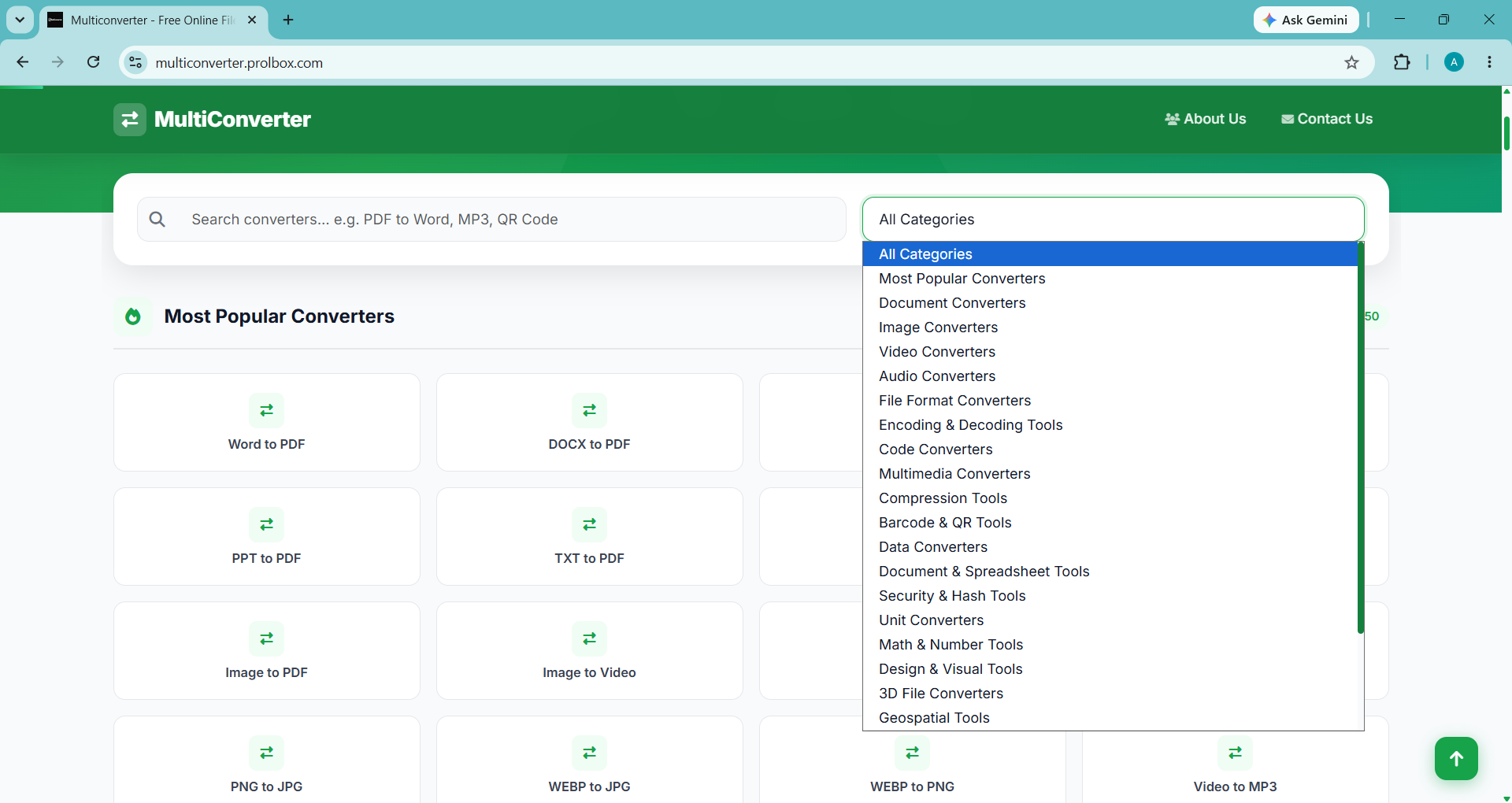The width and height of the screenshot is (1512, 803).
Task: Open the Word to PDF converter
Action: pyautogui.click(x=267, y=422)
